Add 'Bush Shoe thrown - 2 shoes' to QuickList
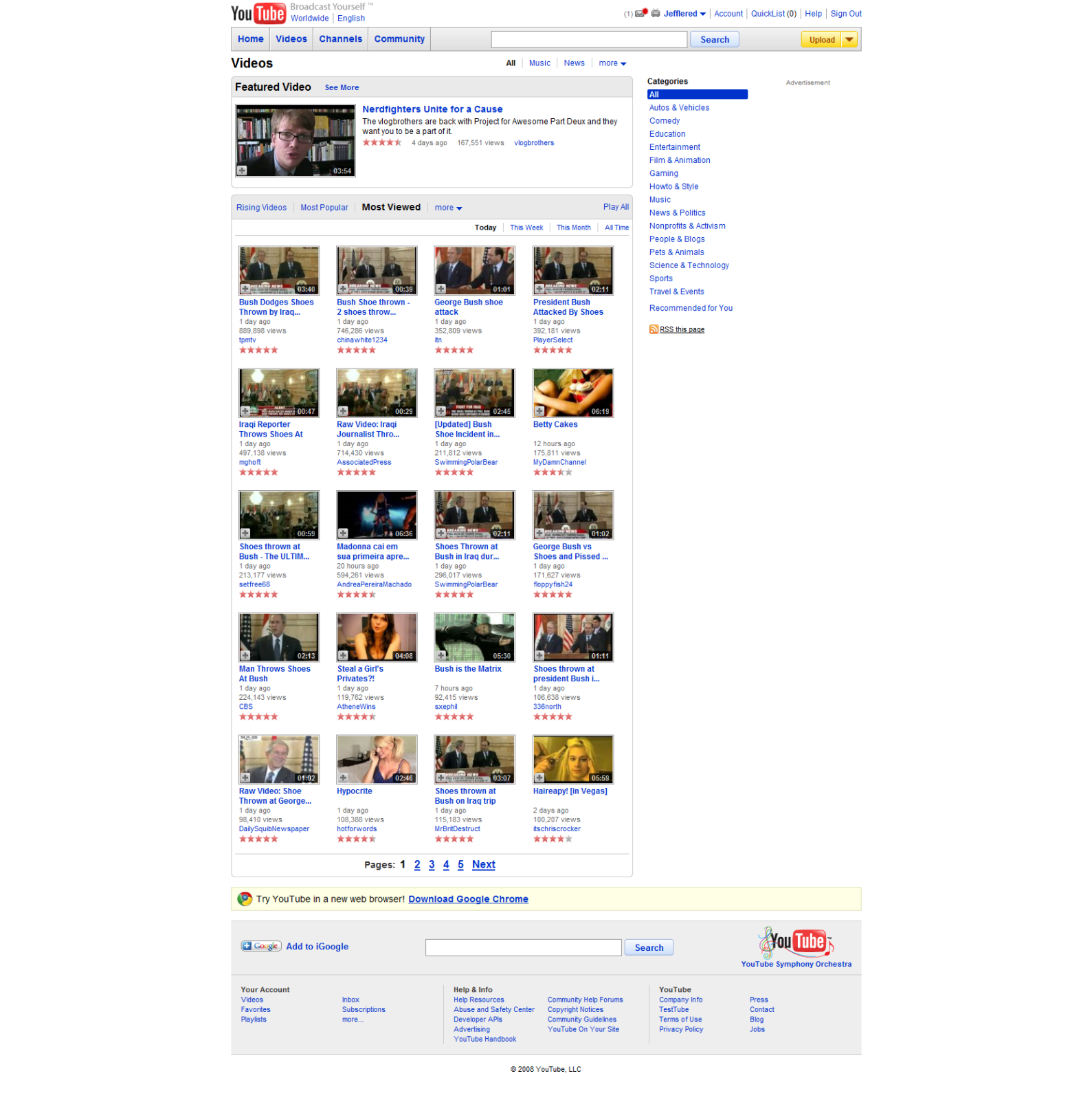Screen dimensions: 1092x1100 point(343,289)
